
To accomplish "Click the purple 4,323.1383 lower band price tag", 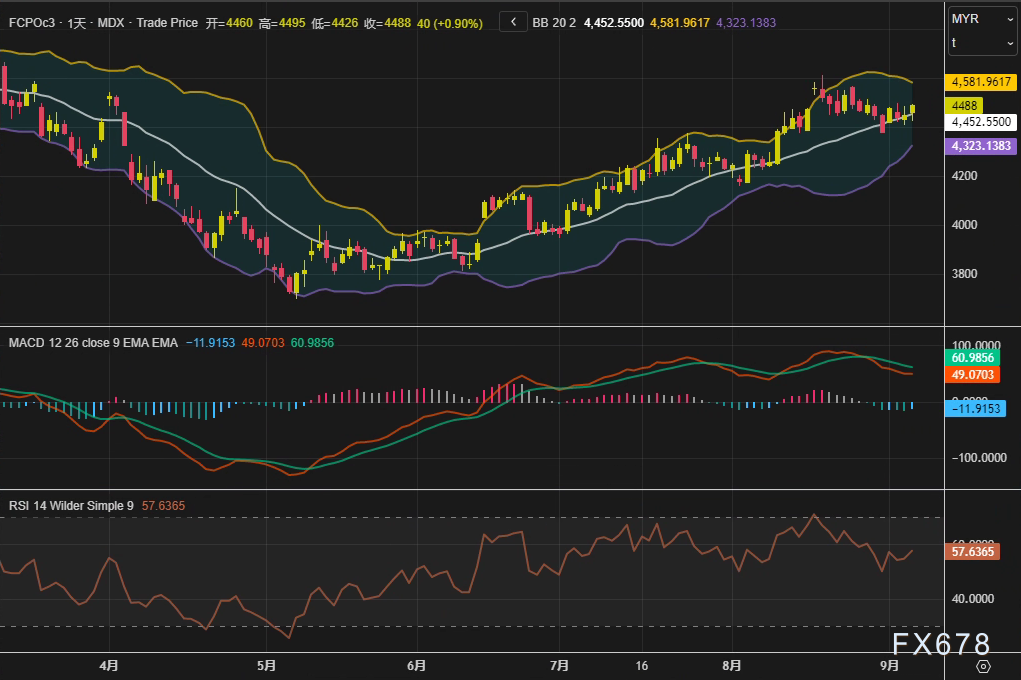I will pyautogui.click(x=982, y=146).
